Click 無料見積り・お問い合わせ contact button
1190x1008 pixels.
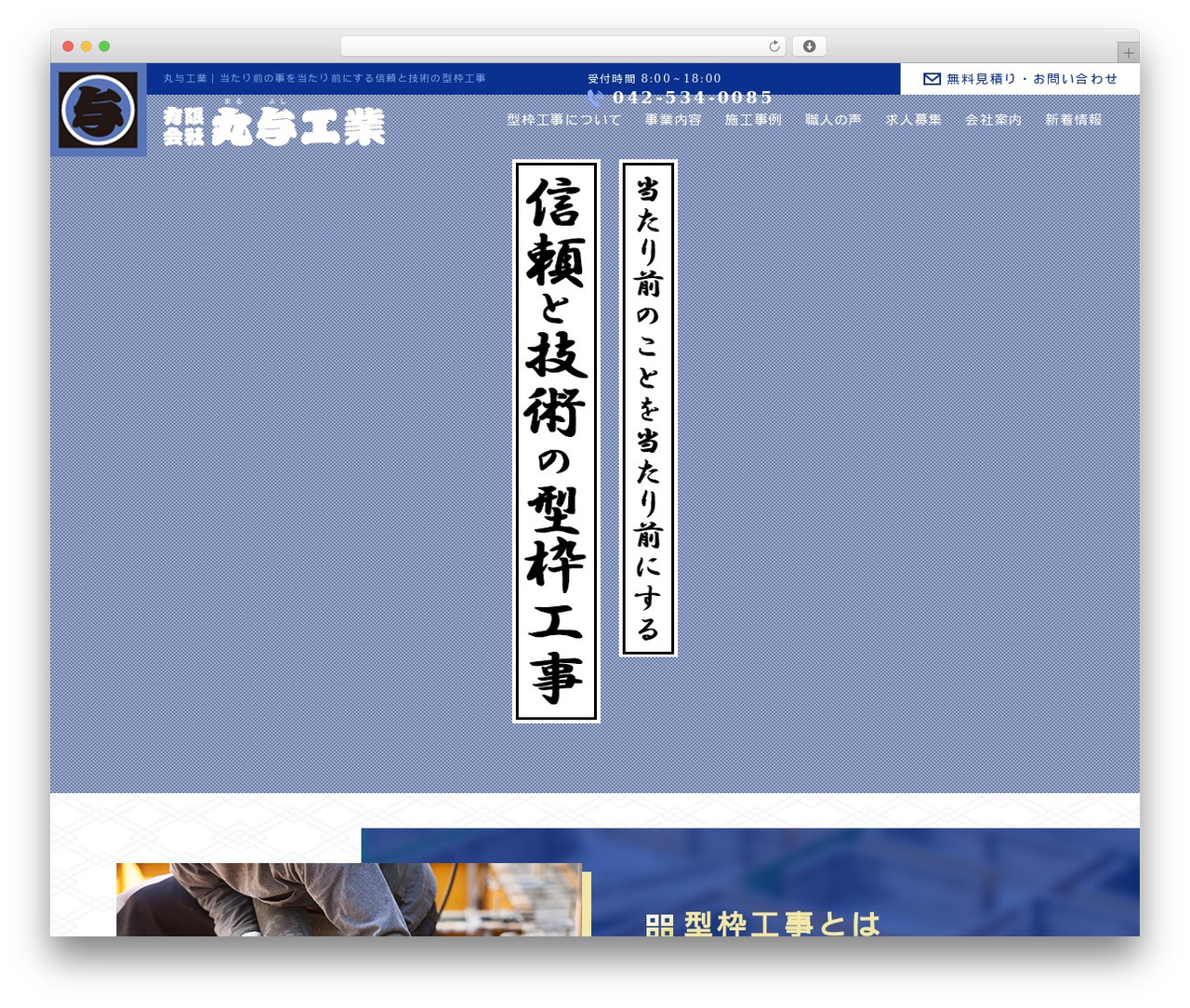(x=1020, y=79)
